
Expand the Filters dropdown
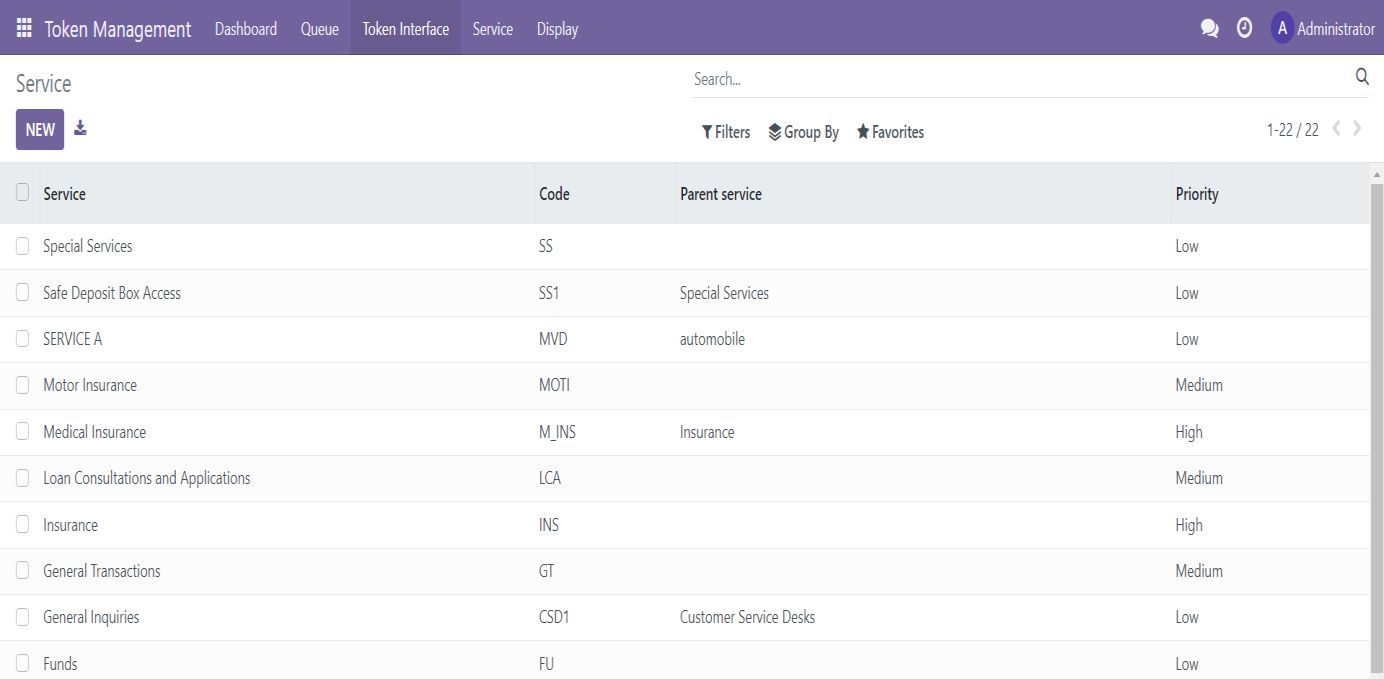(x=726, y=132)
